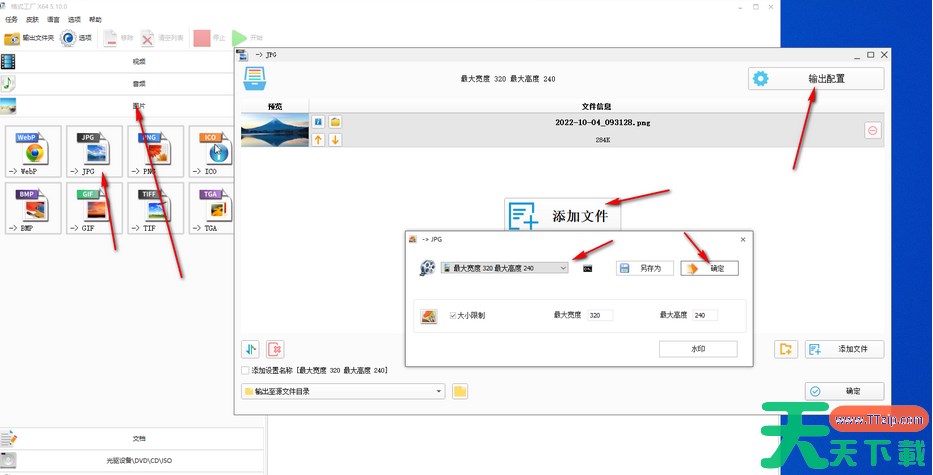Open the 皮肤 skin menu

[x=32, y=20]
